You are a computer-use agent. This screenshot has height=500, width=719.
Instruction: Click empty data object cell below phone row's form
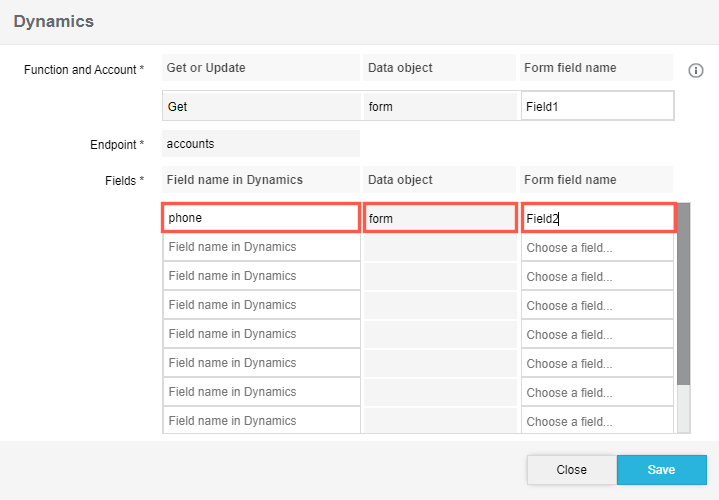[x=440, y=247]
